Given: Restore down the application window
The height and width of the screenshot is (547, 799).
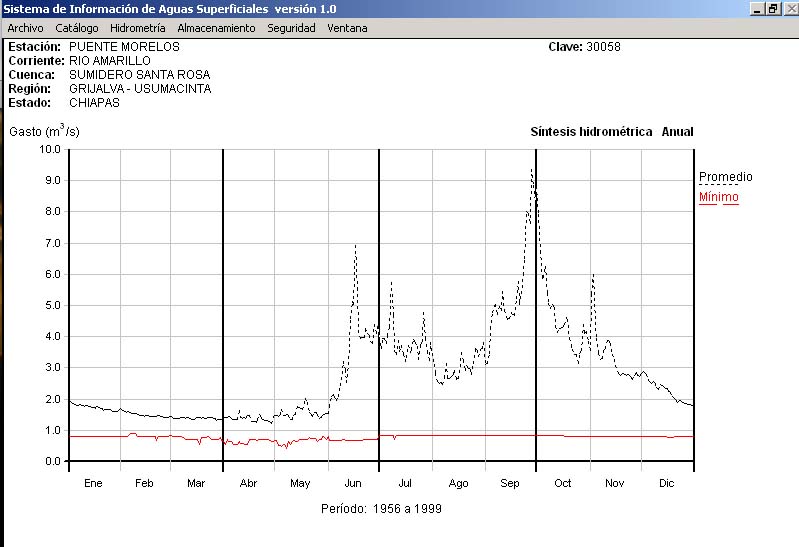Looking at the screenshot, I should [772, 8].
